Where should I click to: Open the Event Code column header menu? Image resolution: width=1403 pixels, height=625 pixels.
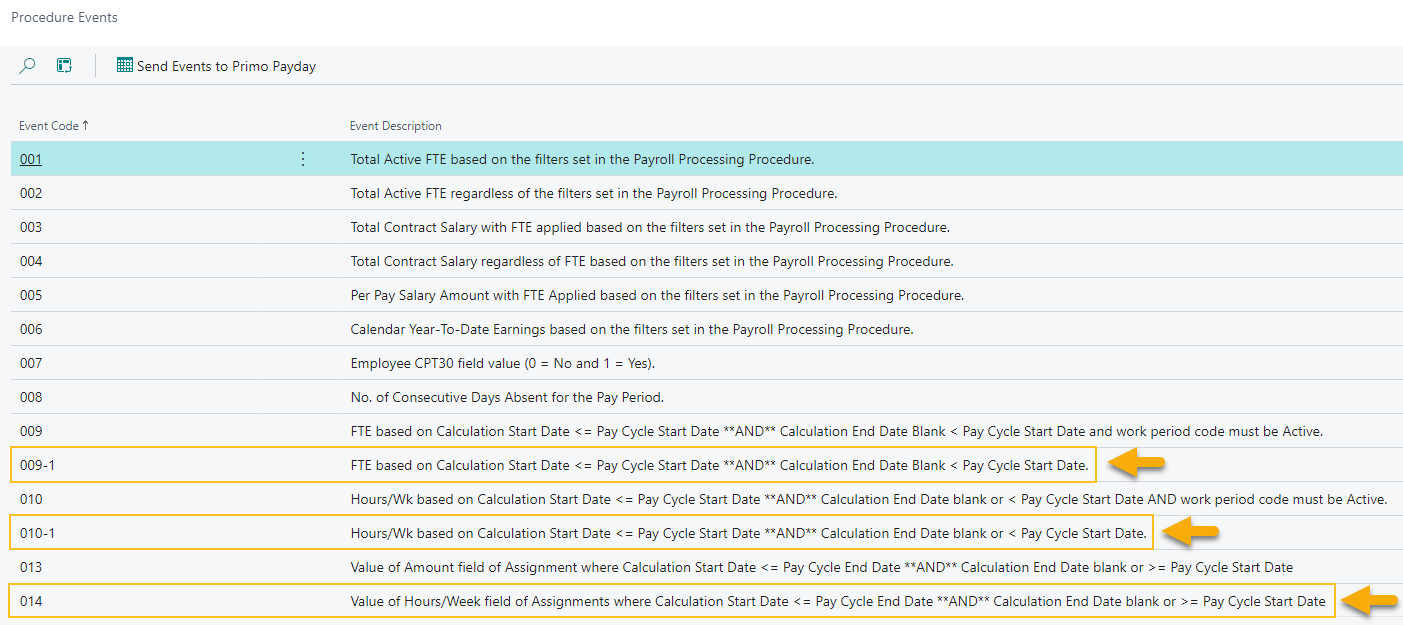tap(48, 125)
